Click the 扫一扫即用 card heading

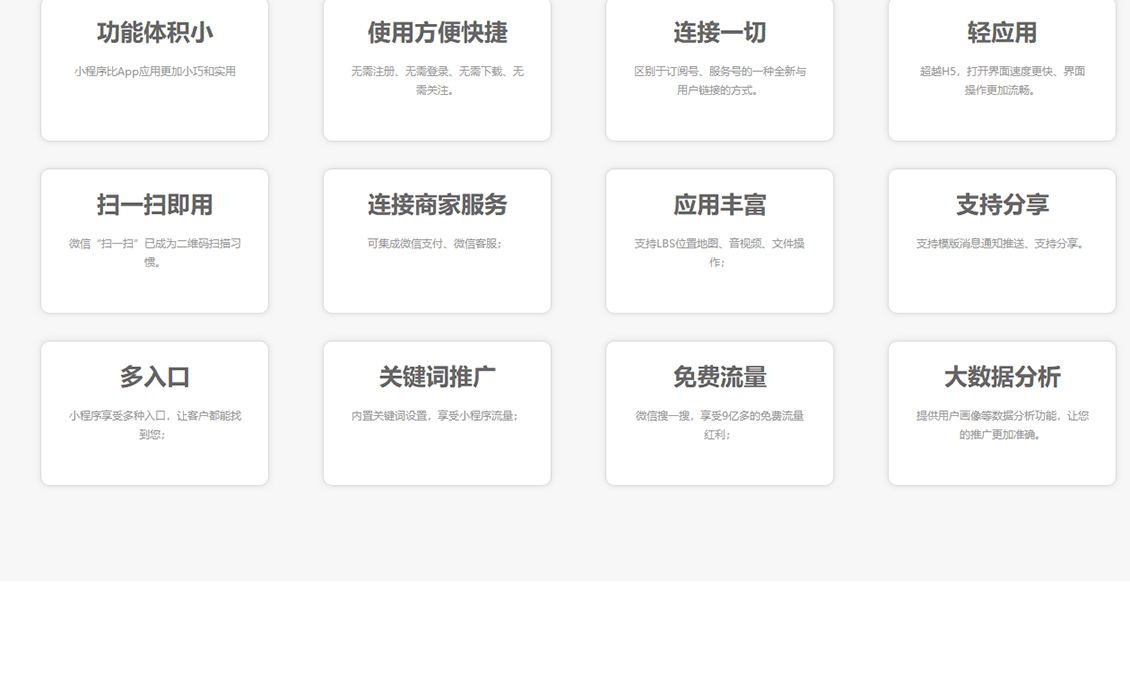154,205
